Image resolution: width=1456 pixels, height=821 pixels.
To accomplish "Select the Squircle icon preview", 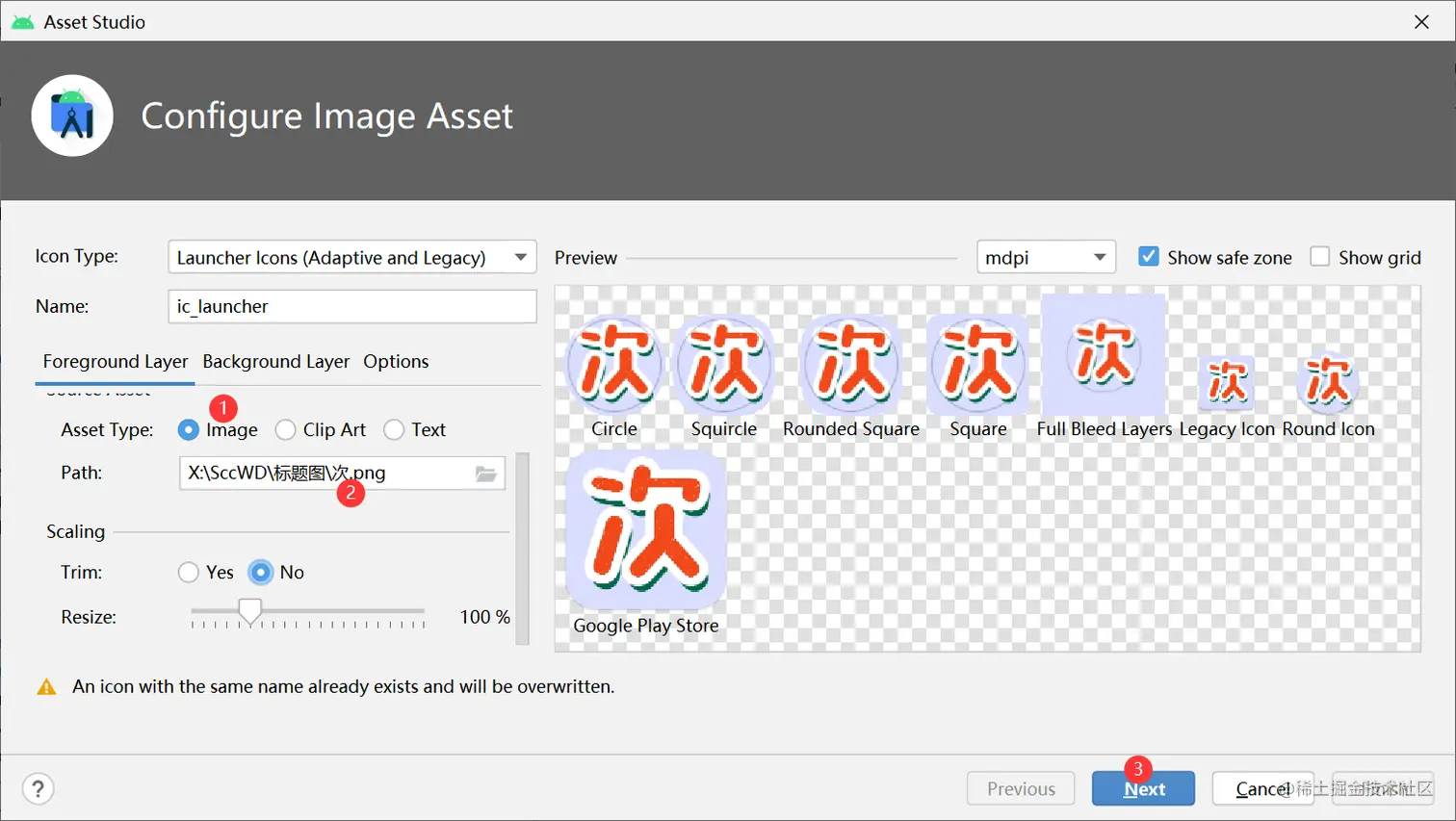I will coord(722,364).
